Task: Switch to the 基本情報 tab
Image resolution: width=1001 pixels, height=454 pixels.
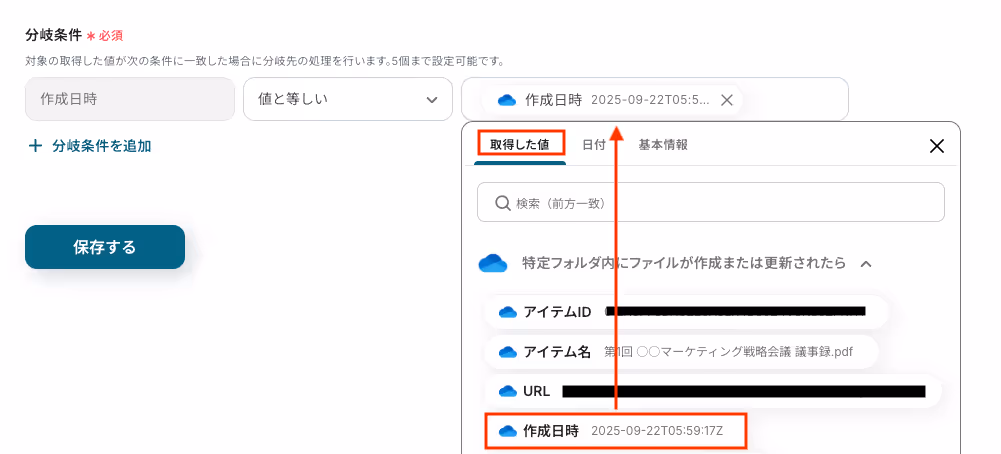Action: (663, 145)
